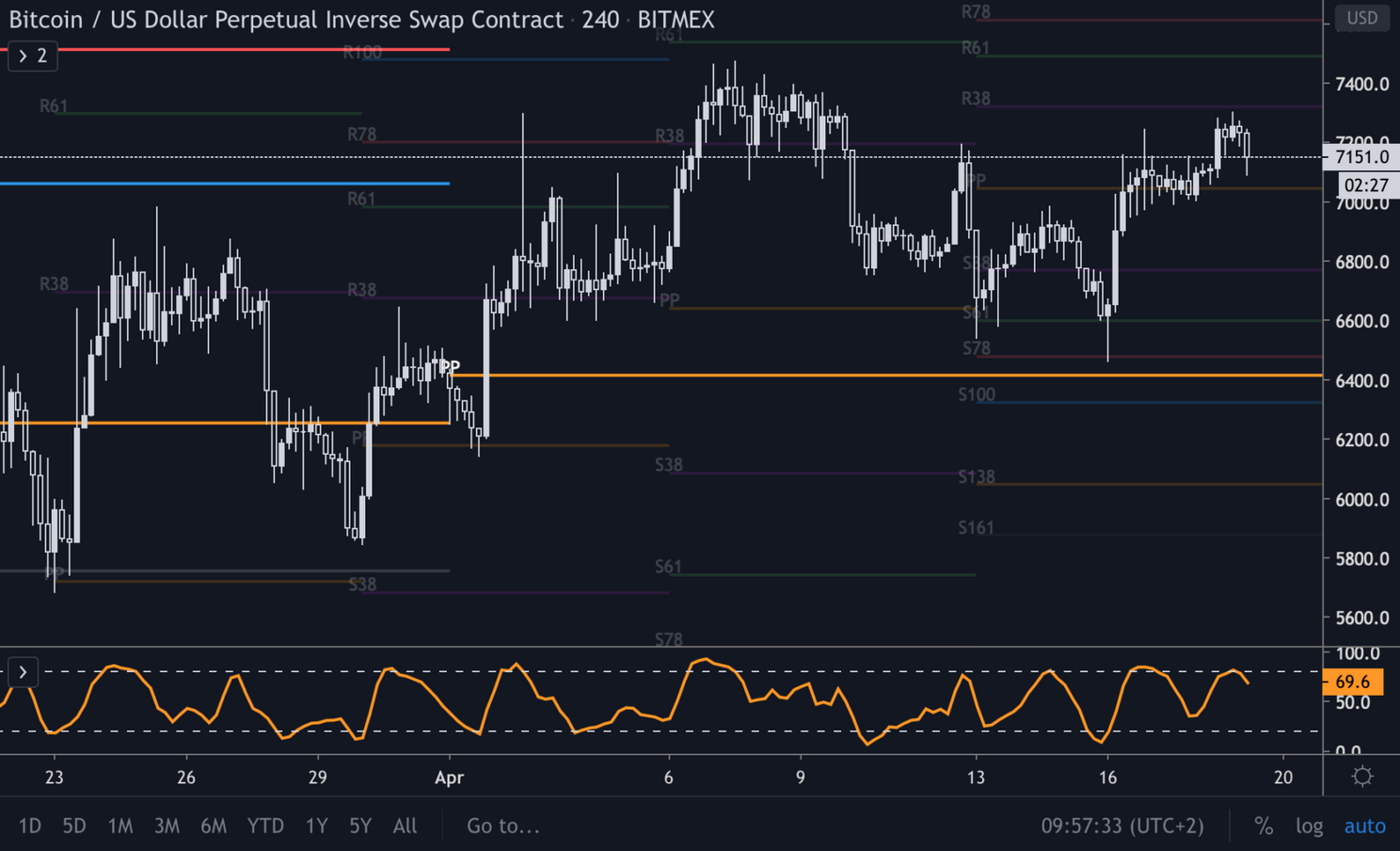Viewport: 1400px width, 851px height.
Task: Click the 23 date label on time axis
Action: (54, 778)
